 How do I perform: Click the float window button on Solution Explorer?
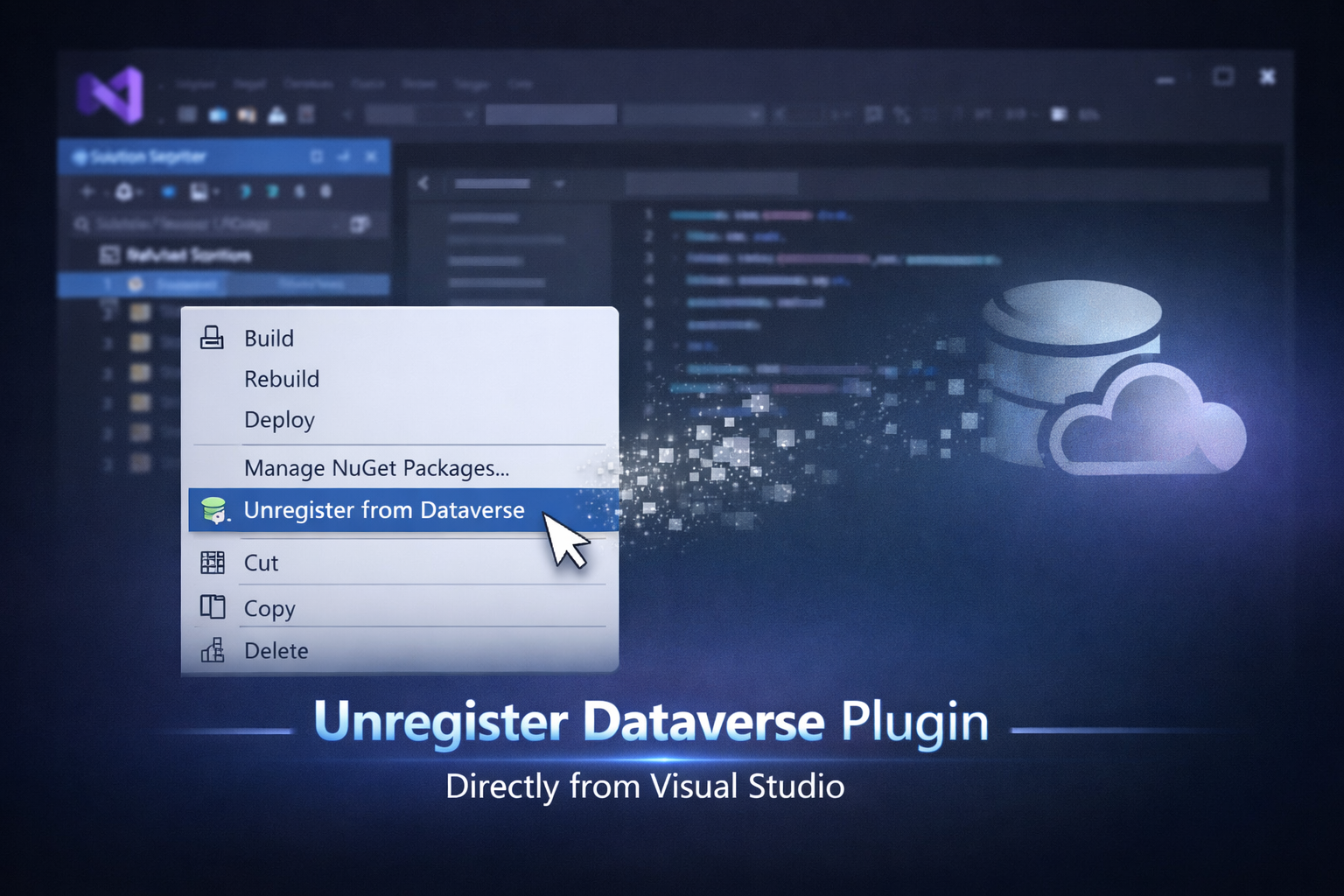317,157
